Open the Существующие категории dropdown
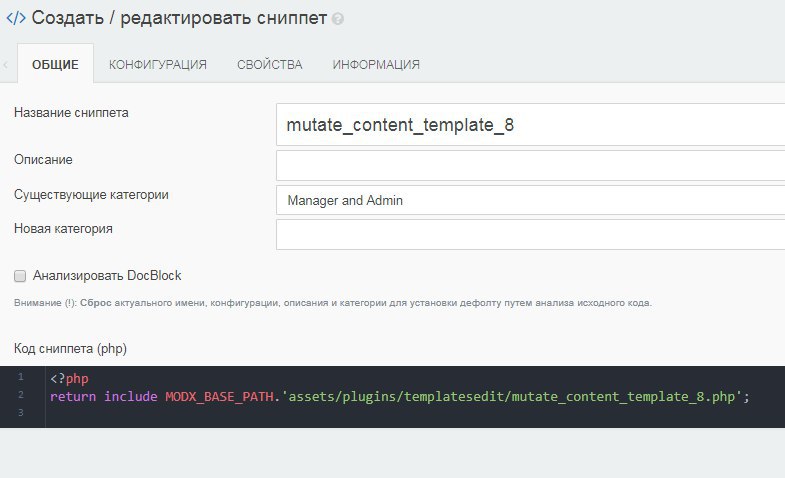This screenshot has height=478, width=785. point(530,201)
